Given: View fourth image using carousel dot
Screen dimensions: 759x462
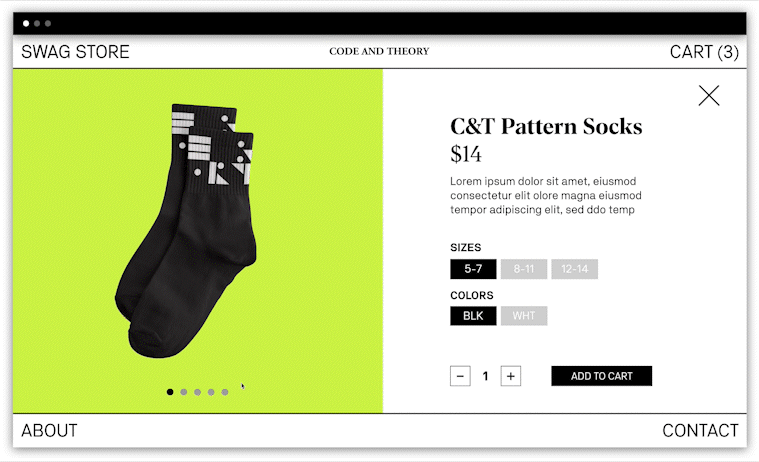Looking at the screenshot, I should tap(211, 392).
